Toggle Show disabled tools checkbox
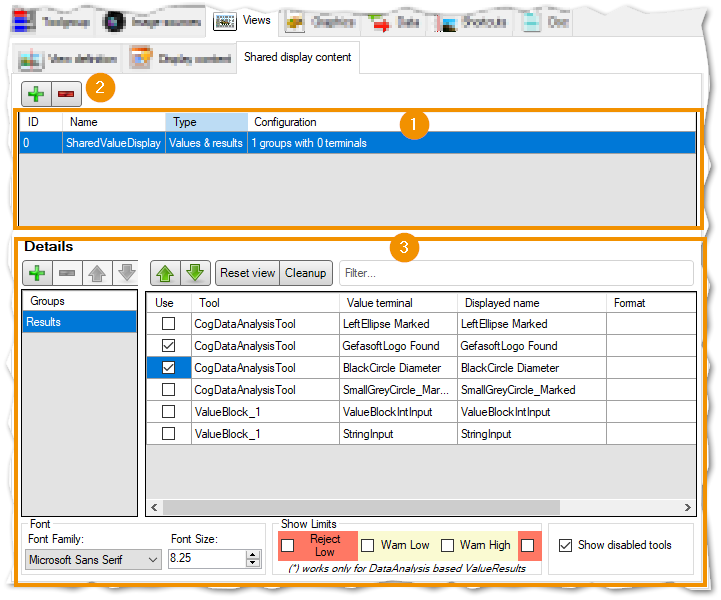 click(x=565, y=545)
